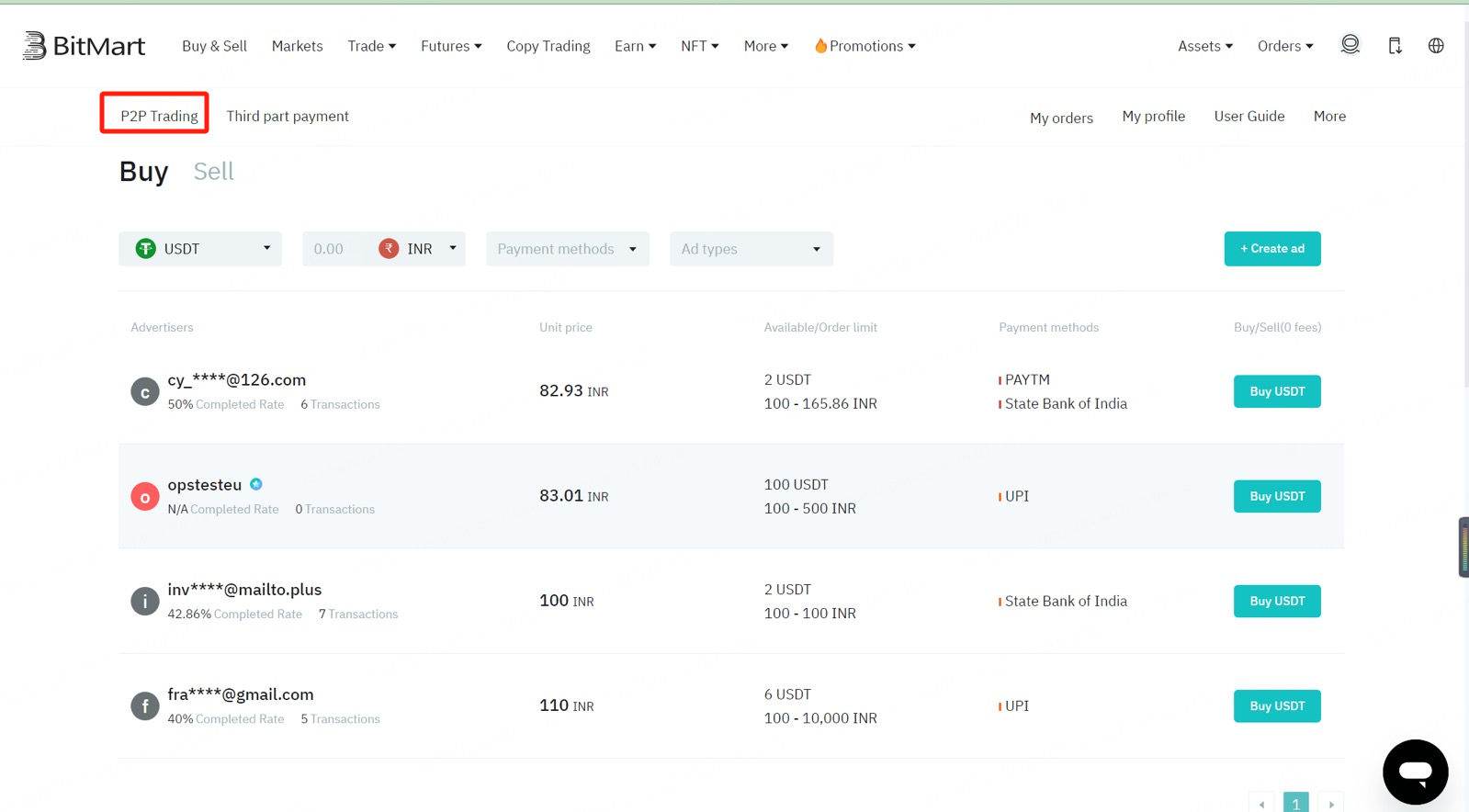The width and height of the screenshot is (1469, 812).
Task: Buy USDT from opstesteu
Action: (1276, 496)
